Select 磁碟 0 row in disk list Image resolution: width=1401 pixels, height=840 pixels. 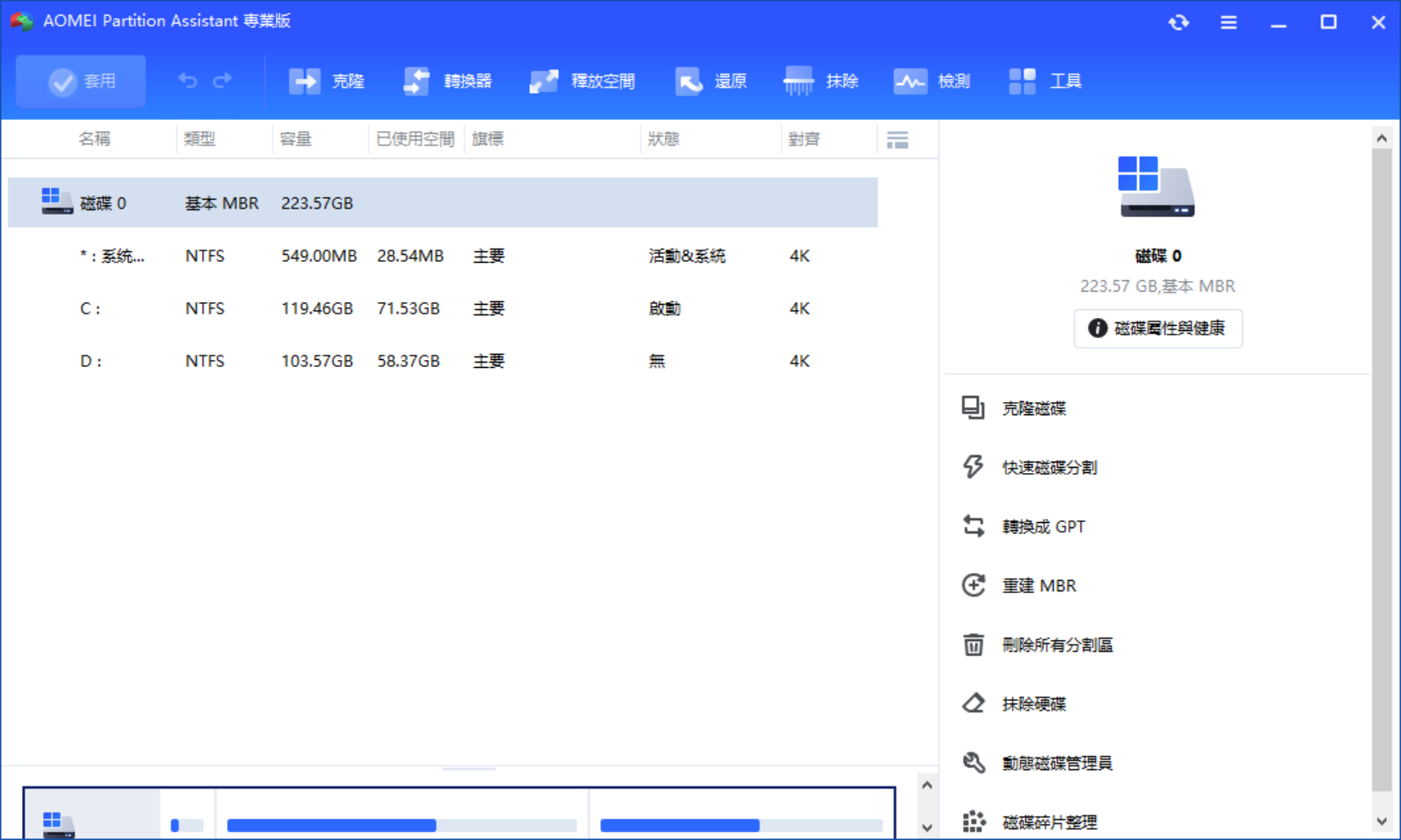[442, 203]
